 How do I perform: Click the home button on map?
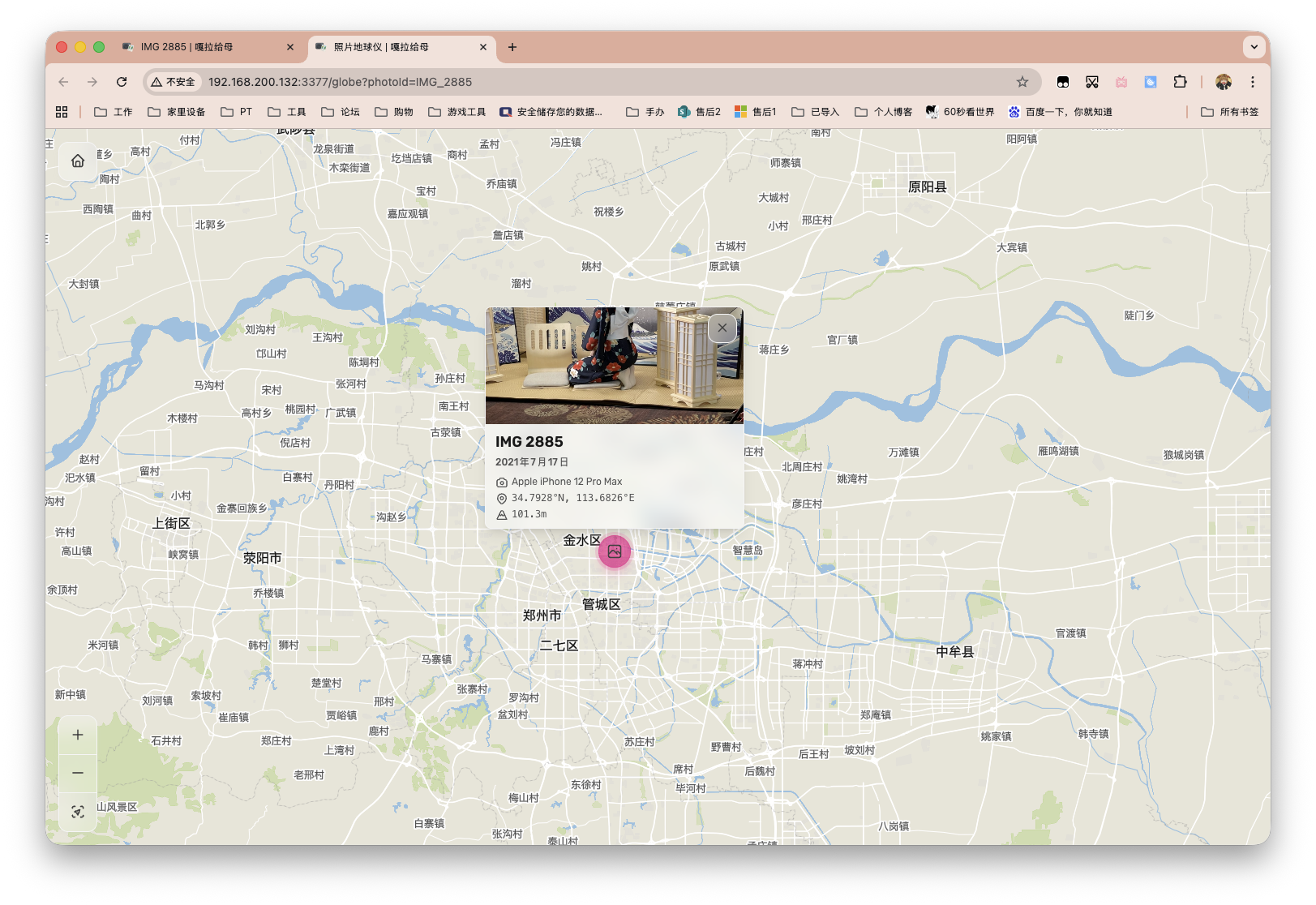pos(78,161)
